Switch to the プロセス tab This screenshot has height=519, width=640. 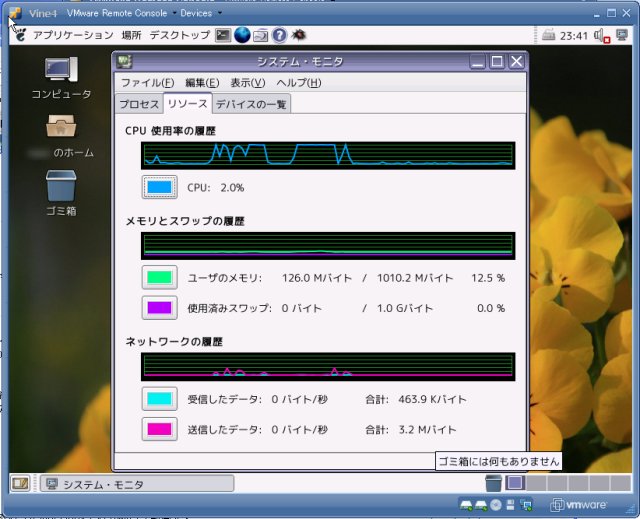coord(139,104)
